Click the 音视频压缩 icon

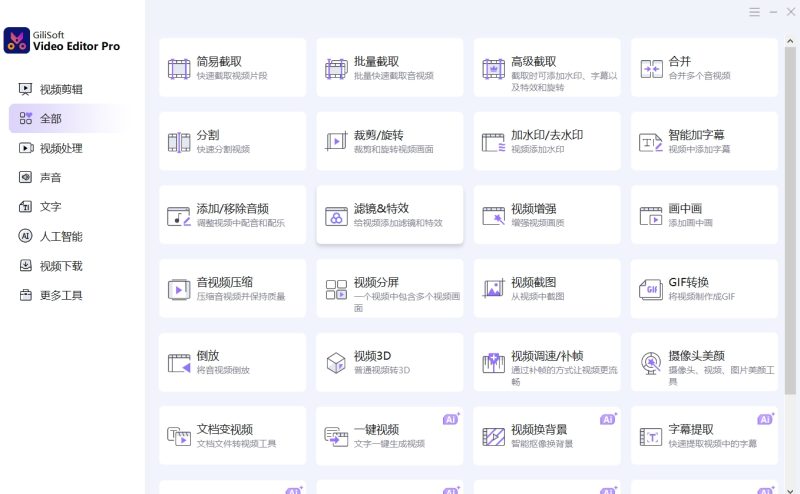pos(179,290)
